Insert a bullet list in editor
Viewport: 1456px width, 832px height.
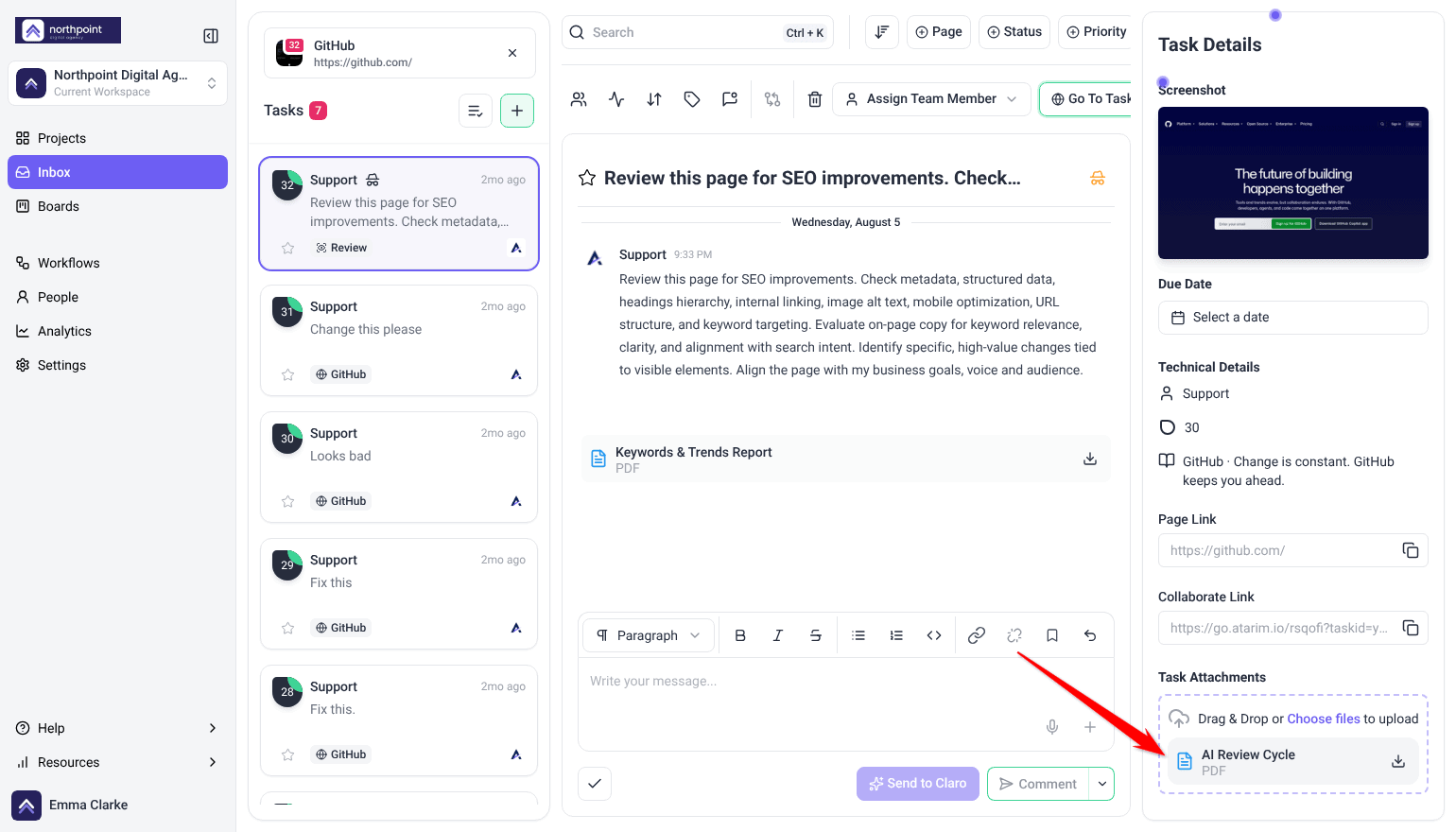pyautogui.click(x=858, y=635)
